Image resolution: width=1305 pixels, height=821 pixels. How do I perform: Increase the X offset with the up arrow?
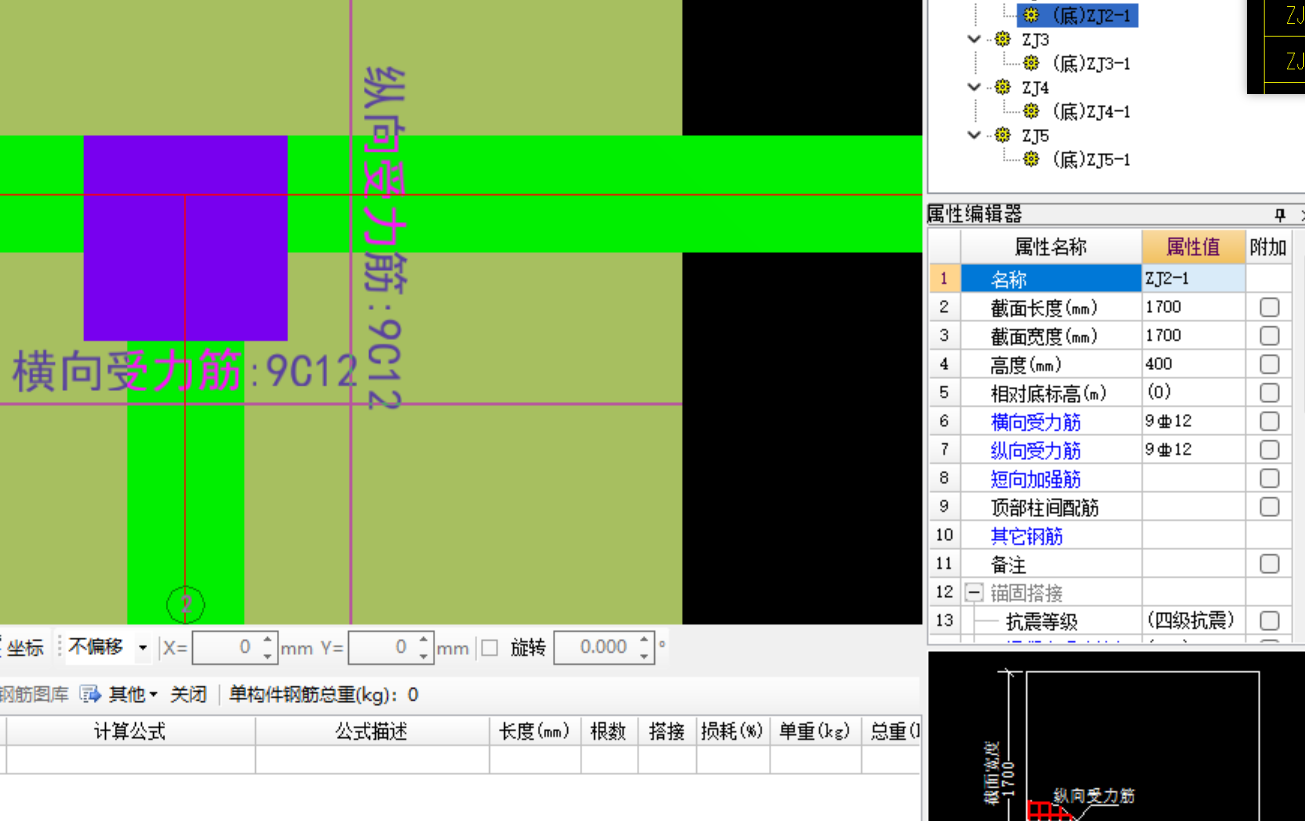coord(267,641)
